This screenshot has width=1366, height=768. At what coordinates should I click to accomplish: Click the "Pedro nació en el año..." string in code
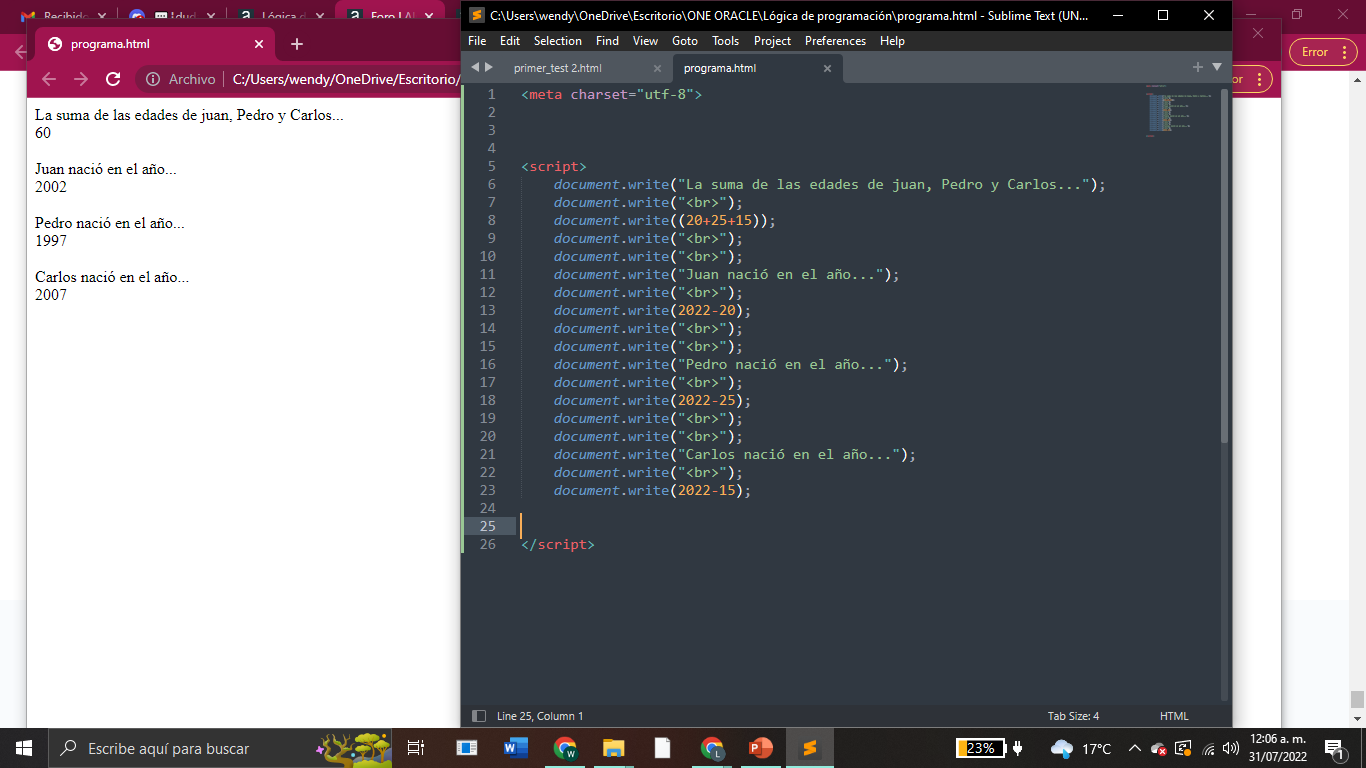[x=786, y=364]
